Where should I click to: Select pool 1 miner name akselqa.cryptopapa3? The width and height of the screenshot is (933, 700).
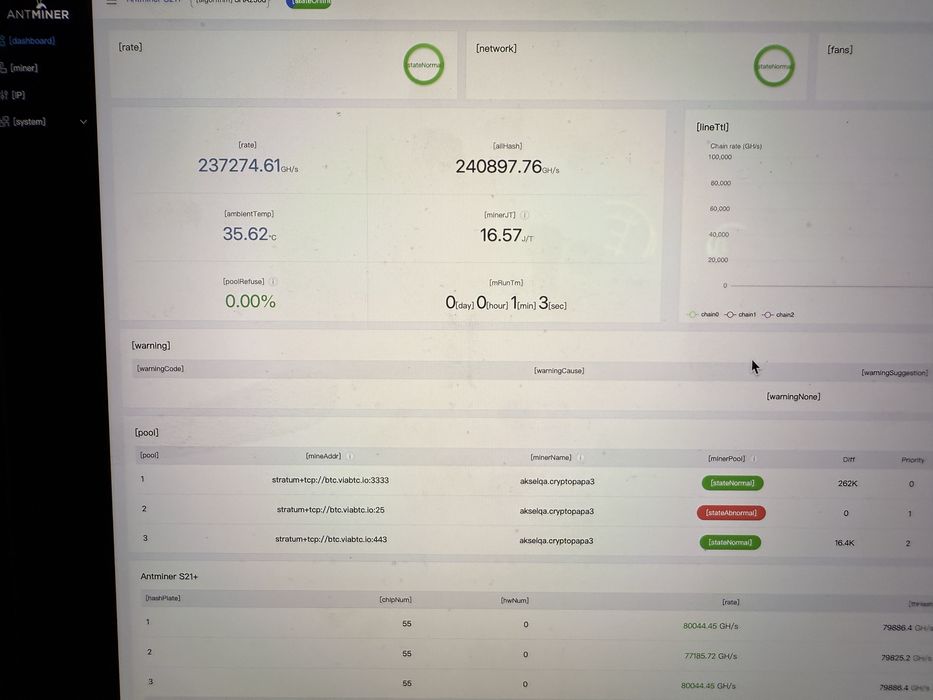(x=557, y=481)
